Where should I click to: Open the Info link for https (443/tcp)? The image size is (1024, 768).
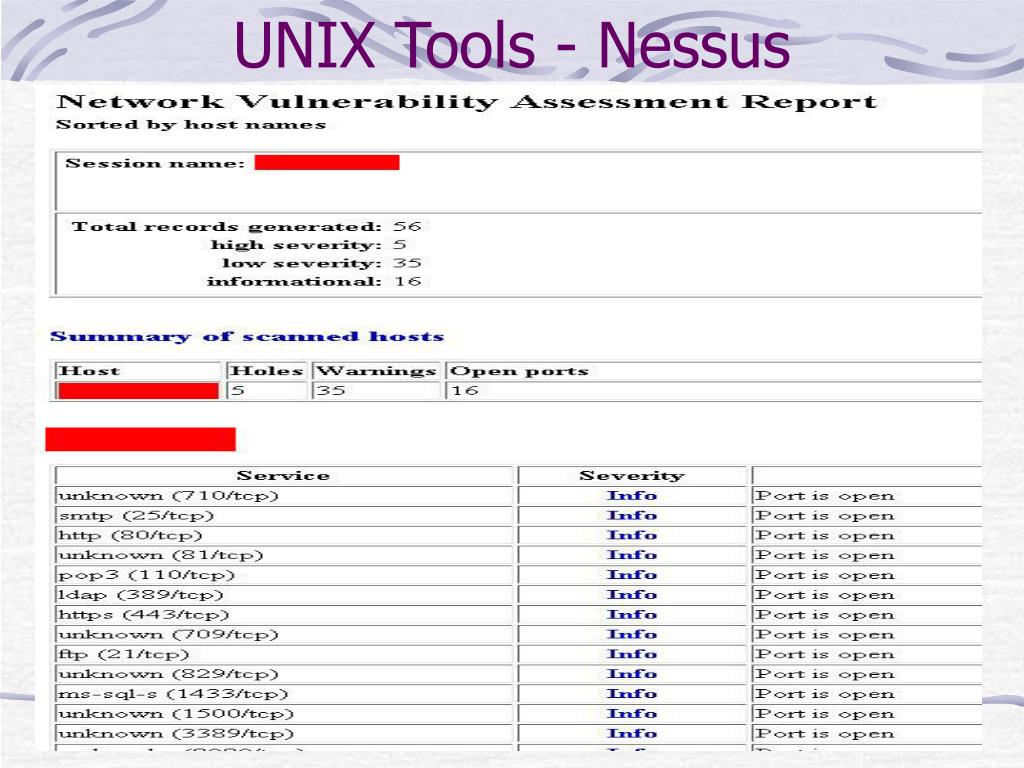[632, 615]
